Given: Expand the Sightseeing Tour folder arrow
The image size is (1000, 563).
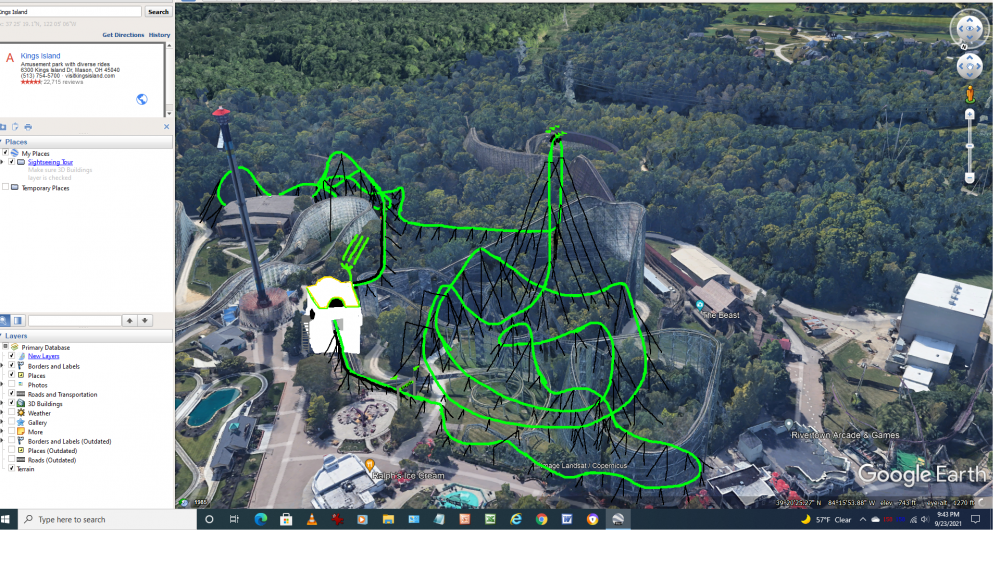Looking at the screenshot, I should tap(2, 162).
